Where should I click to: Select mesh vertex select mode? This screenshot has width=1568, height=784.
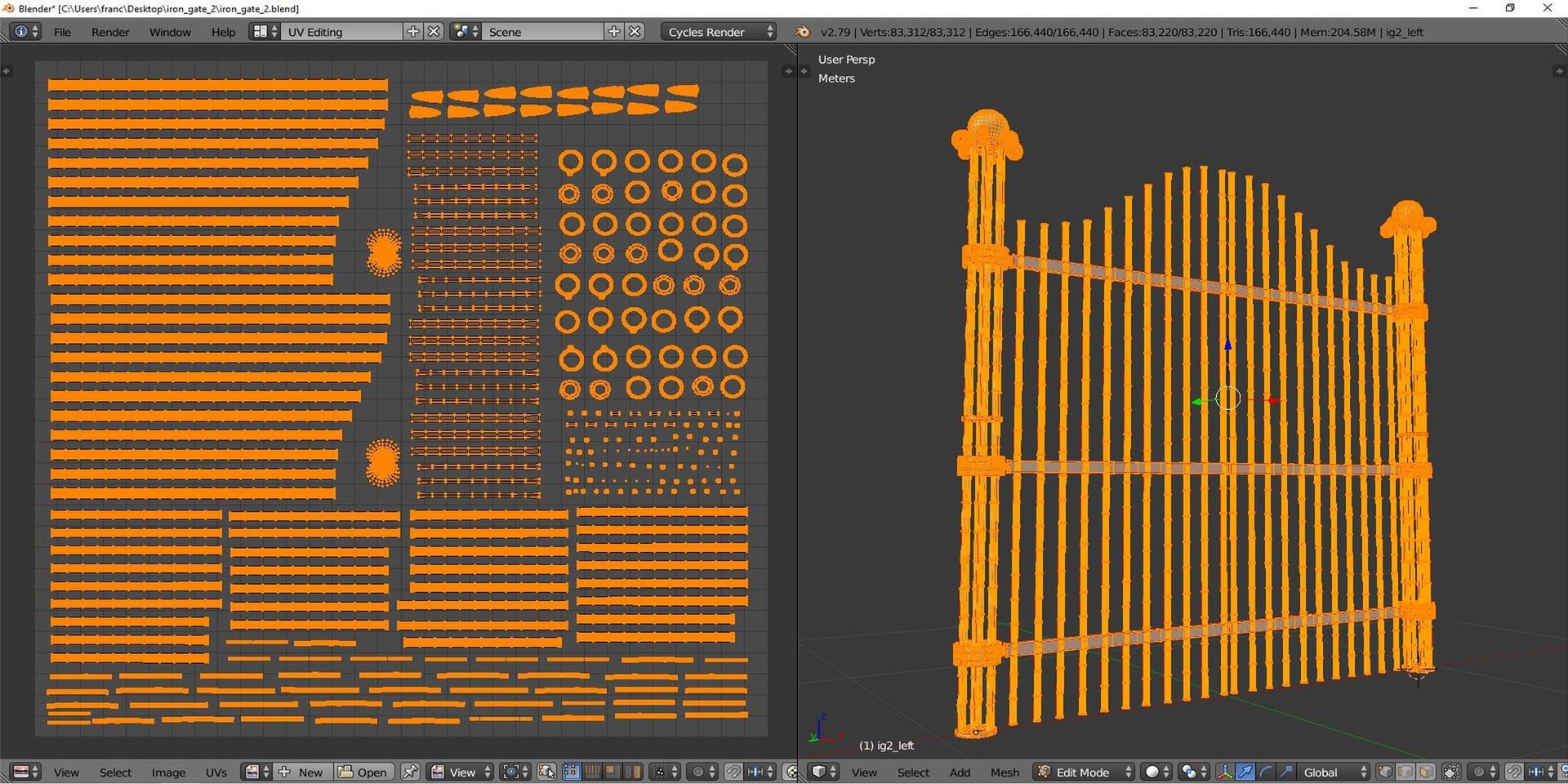(1386, 772)
